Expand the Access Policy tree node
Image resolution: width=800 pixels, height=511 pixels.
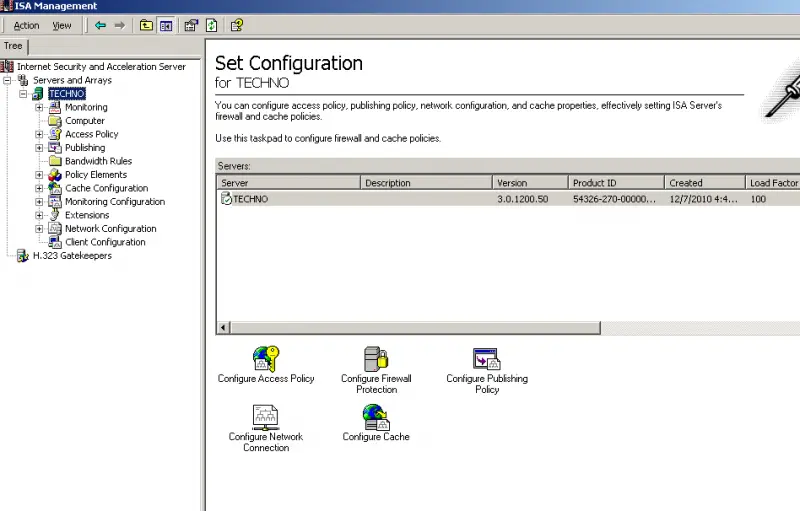[x=39, y=135]
